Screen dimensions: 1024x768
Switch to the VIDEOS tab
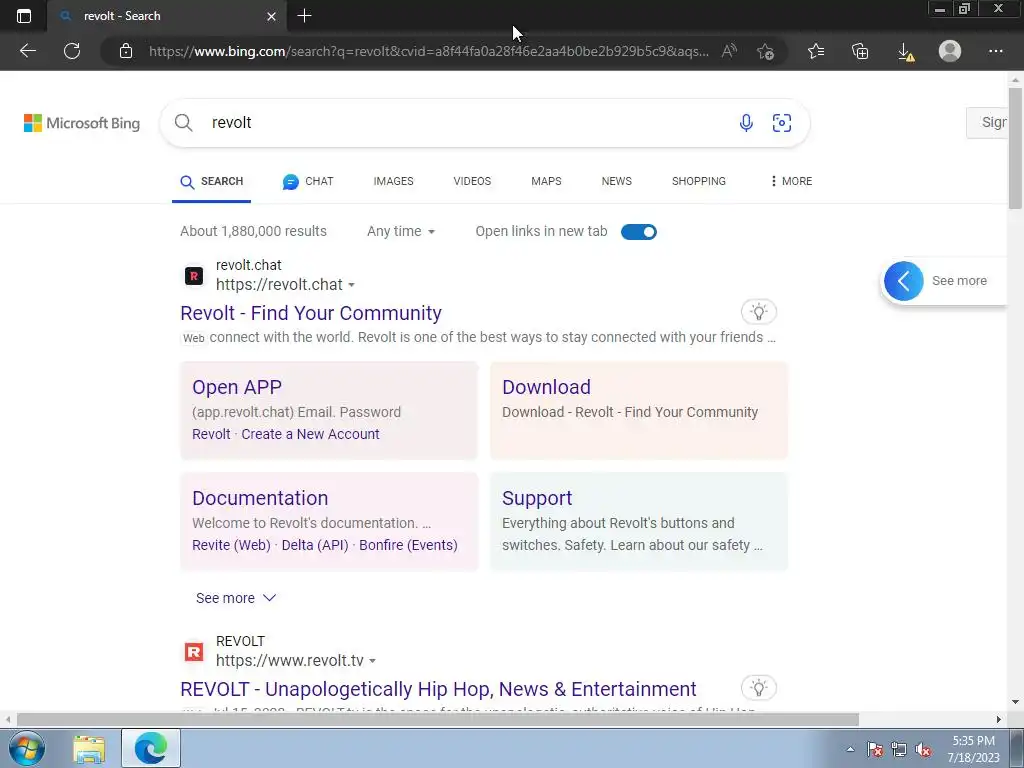coord(472,182)
